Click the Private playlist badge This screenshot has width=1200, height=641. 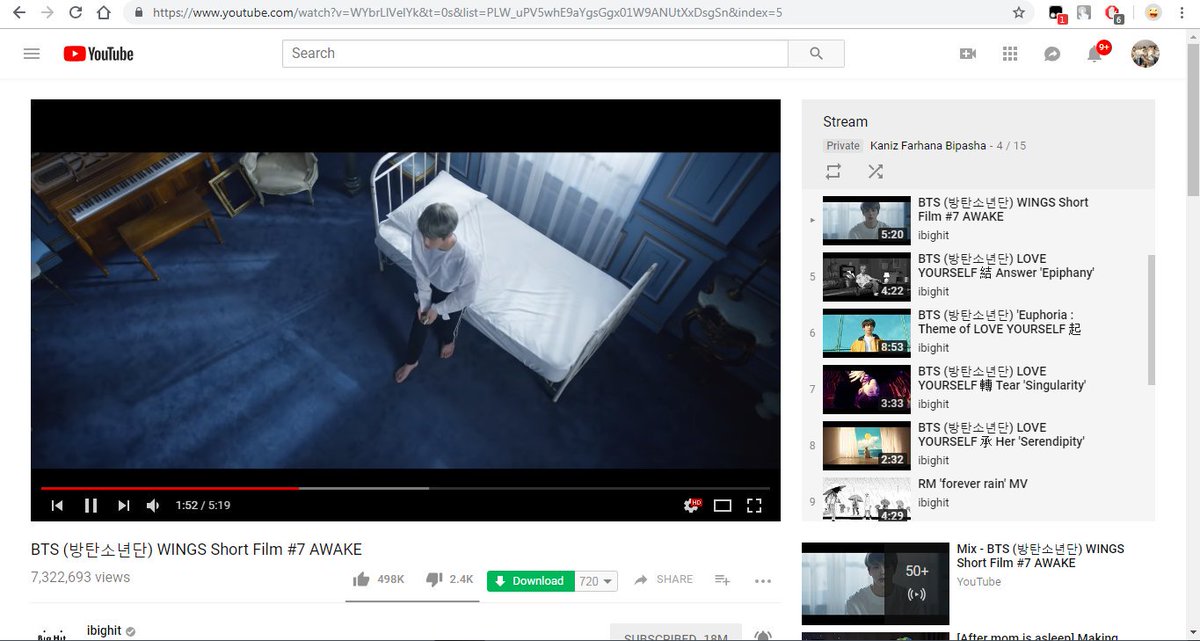843,146
